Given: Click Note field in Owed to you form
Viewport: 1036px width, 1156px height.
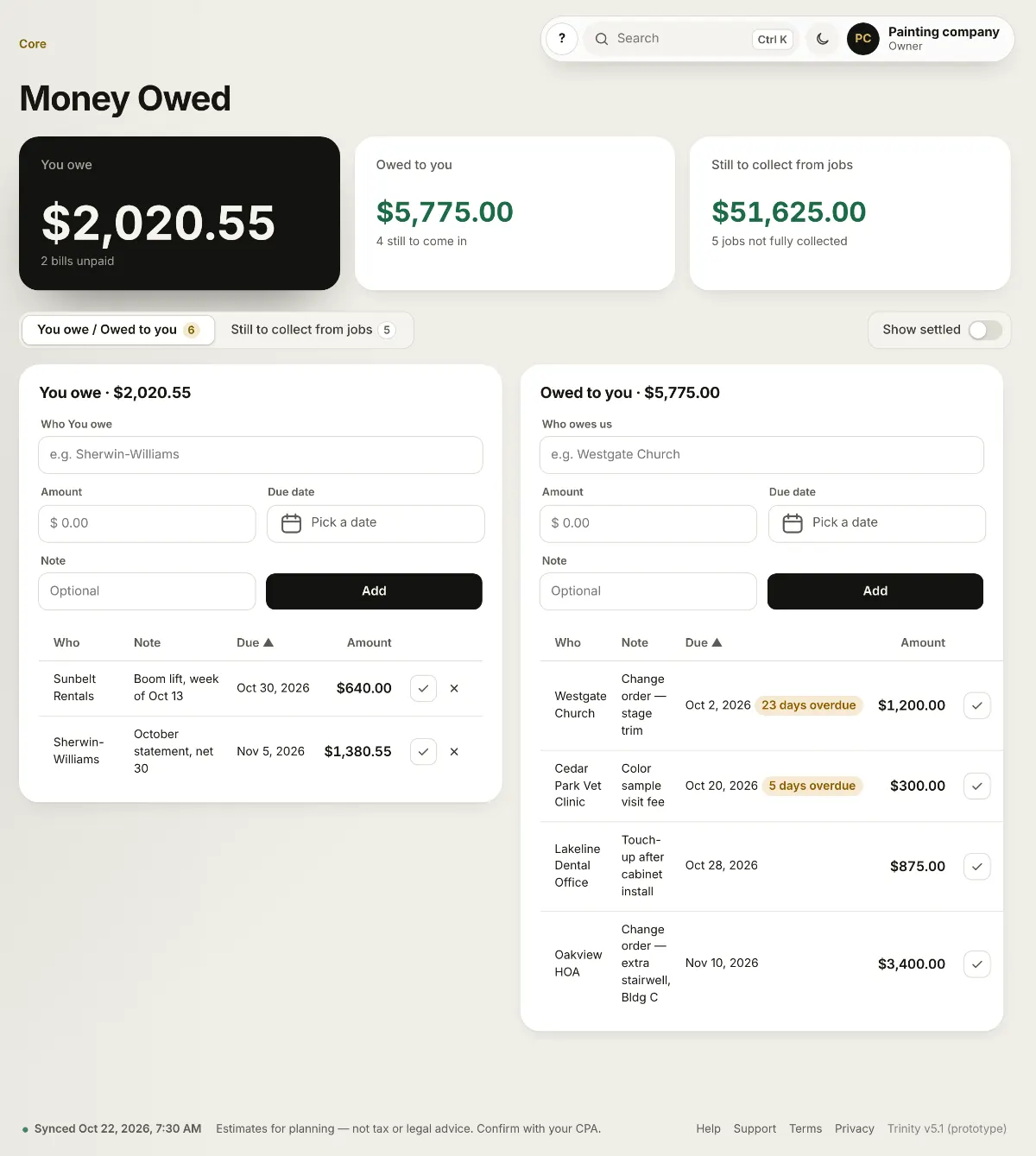Looking at the screenshot, I should tap(648, 591).
